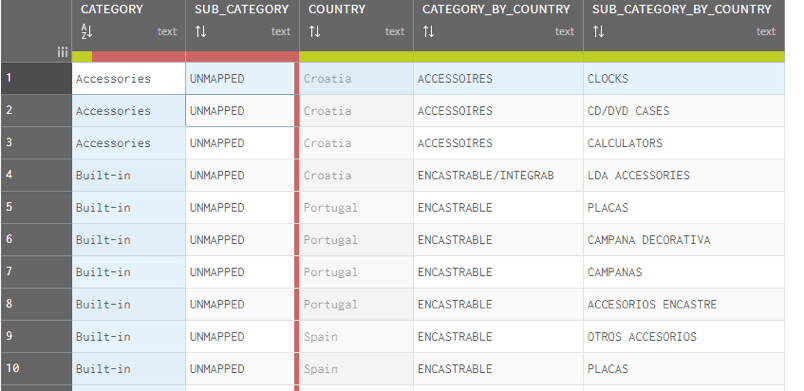This screenshot has height=391, width=804.
Task: Click the A-Z sort icon under CATEGORY
Action: point(87,32)
